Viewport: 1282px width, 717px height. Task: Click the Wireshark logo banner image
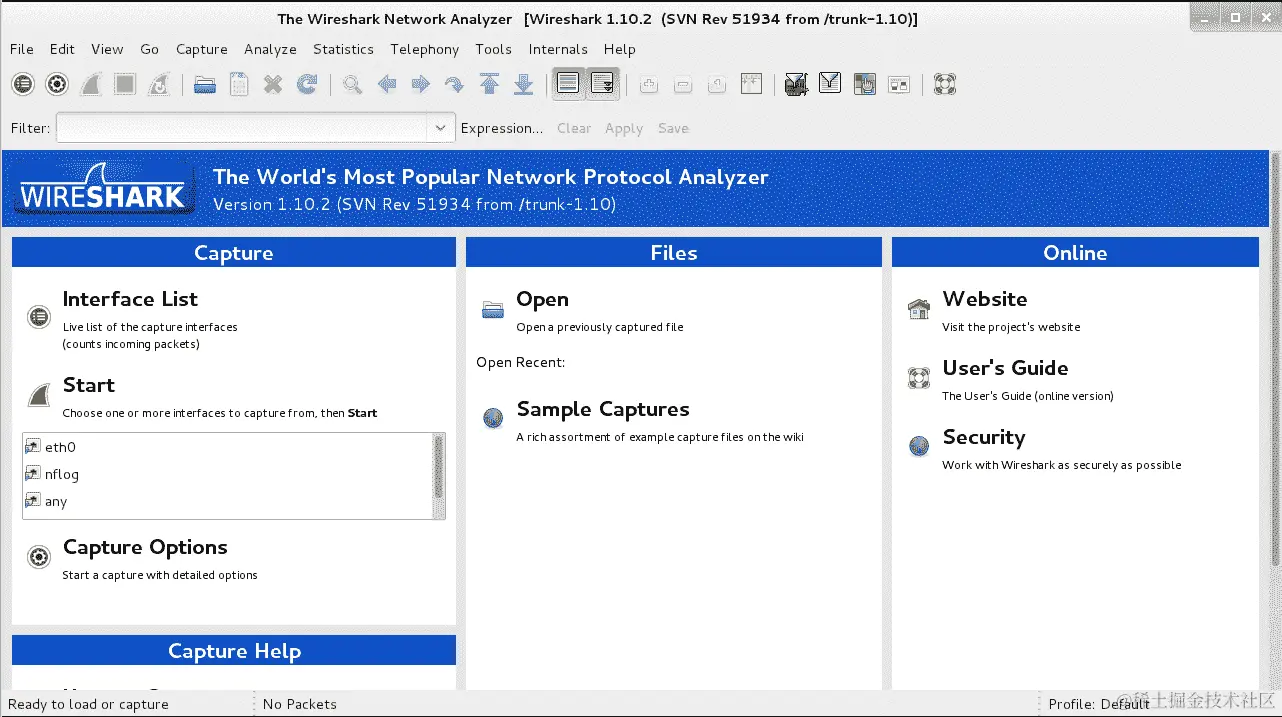click(103, 189)
